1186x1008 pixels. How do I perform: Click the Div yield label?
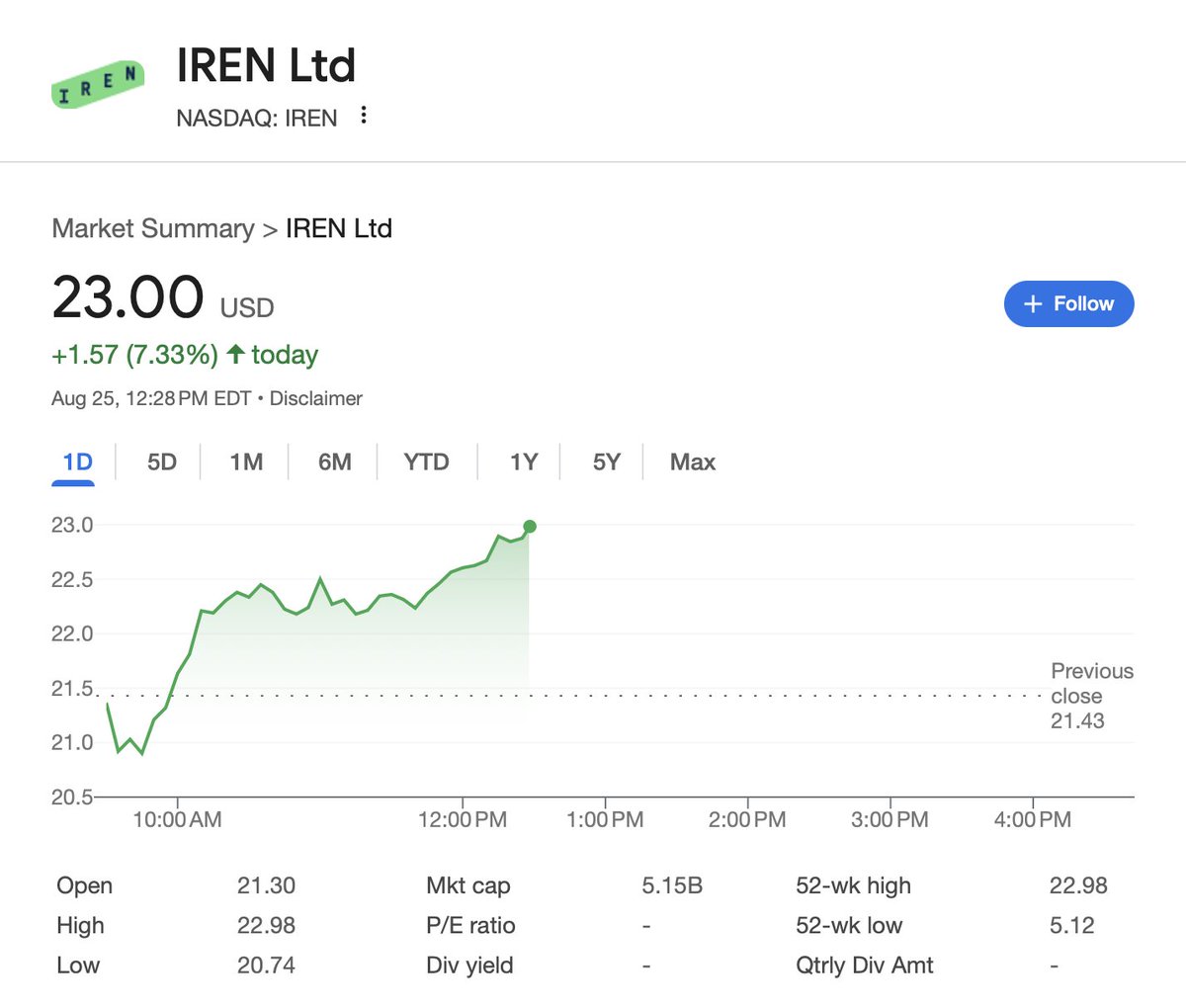(469, 965)
